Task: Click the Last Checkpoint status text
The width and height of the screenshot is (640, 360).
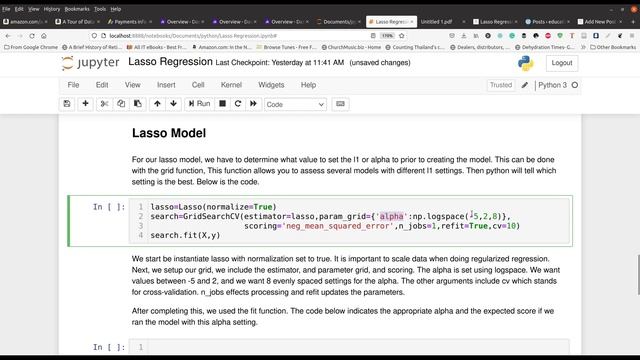Action: click(280, 63)
